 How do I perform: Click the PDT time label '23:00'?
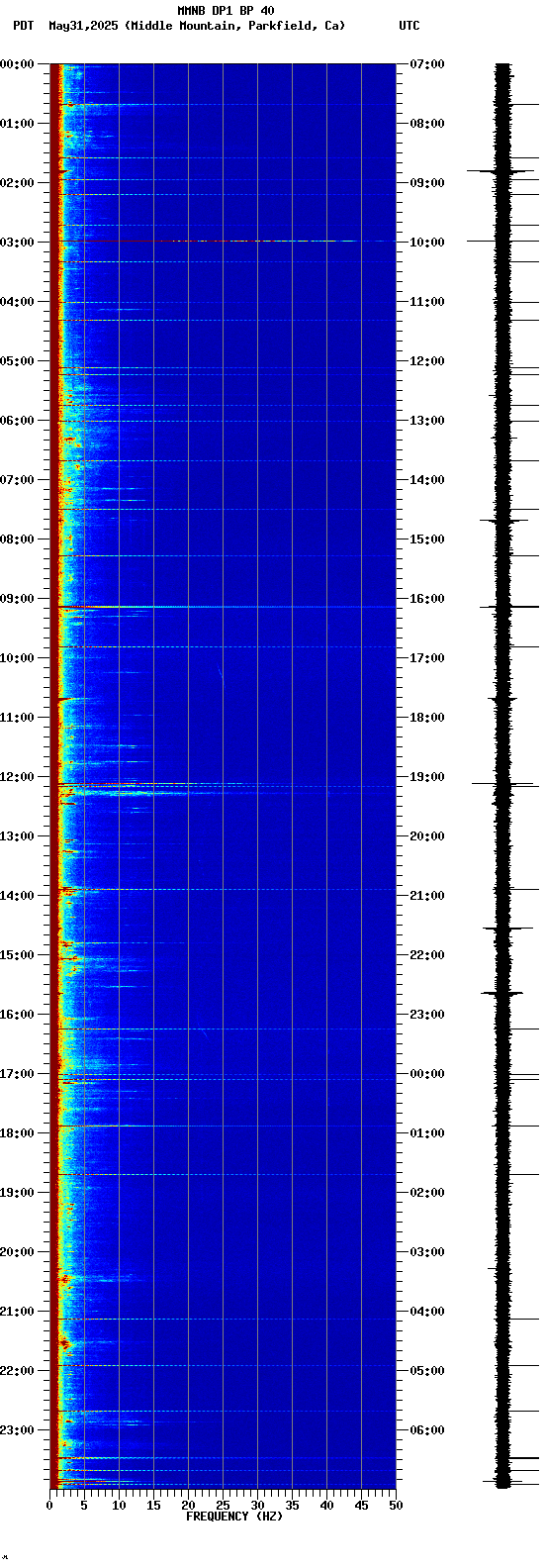coord(17,1430)
